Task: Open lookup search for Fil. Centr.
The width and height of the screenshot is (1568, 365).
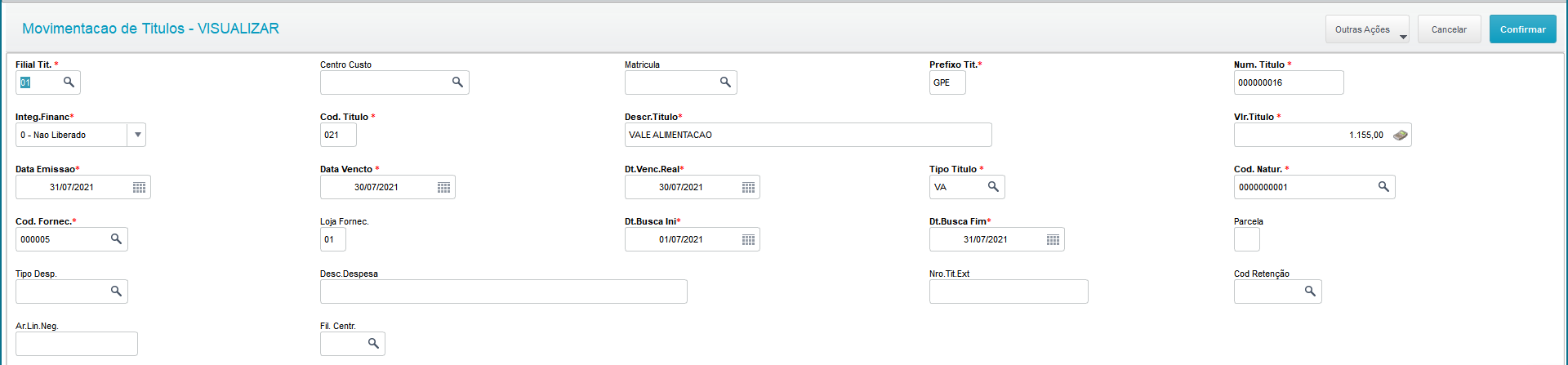Action: coord(373,344)
